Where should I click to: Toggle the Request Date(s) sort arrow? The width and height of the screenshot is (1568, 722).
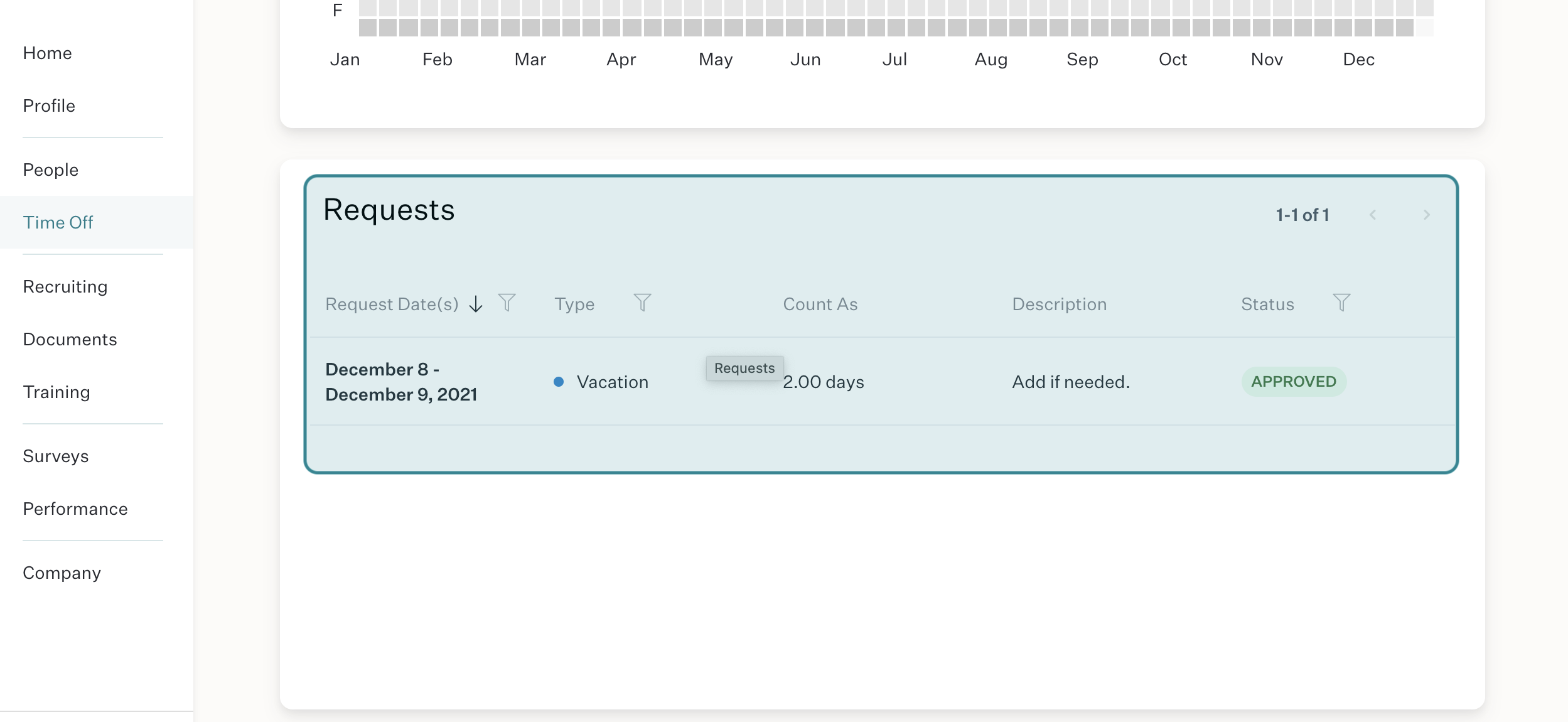[476, 304]
